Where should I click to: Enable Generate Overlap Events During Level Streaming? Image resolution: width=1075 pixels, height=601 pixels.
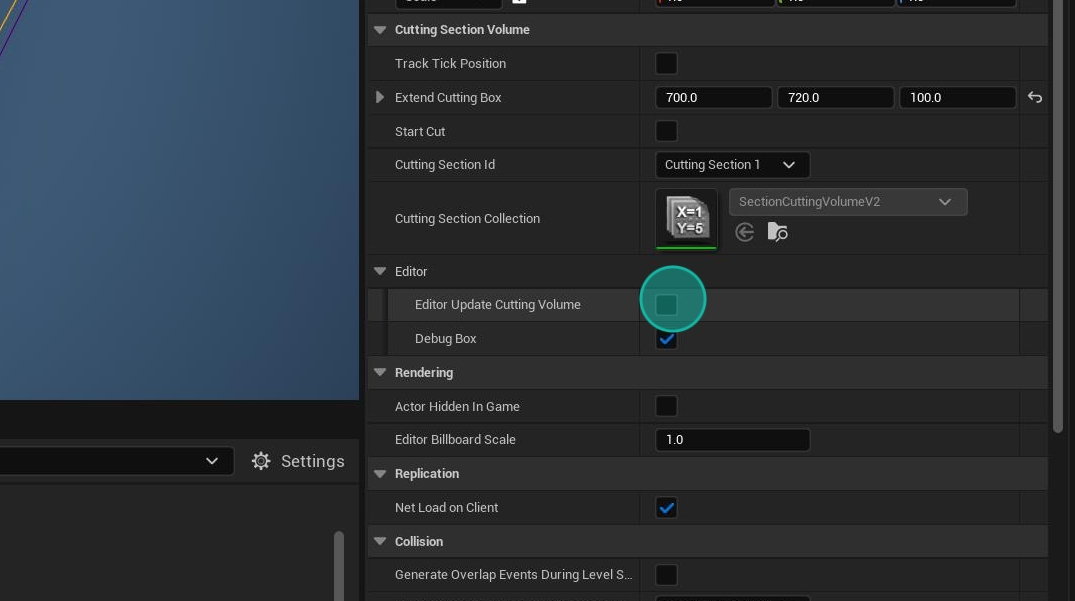[666, 575]
